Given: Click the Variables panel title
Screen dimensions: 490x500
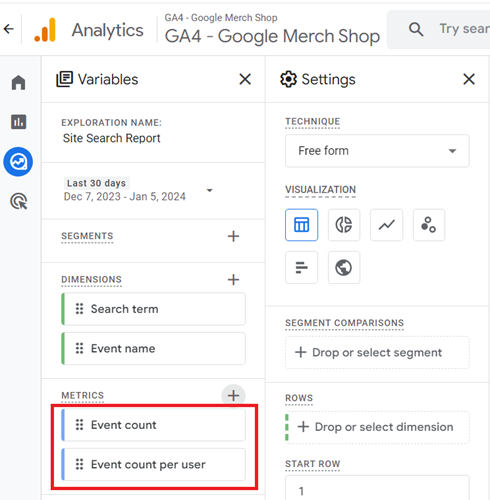Looking at the screenshot, I should coord(108,79).
